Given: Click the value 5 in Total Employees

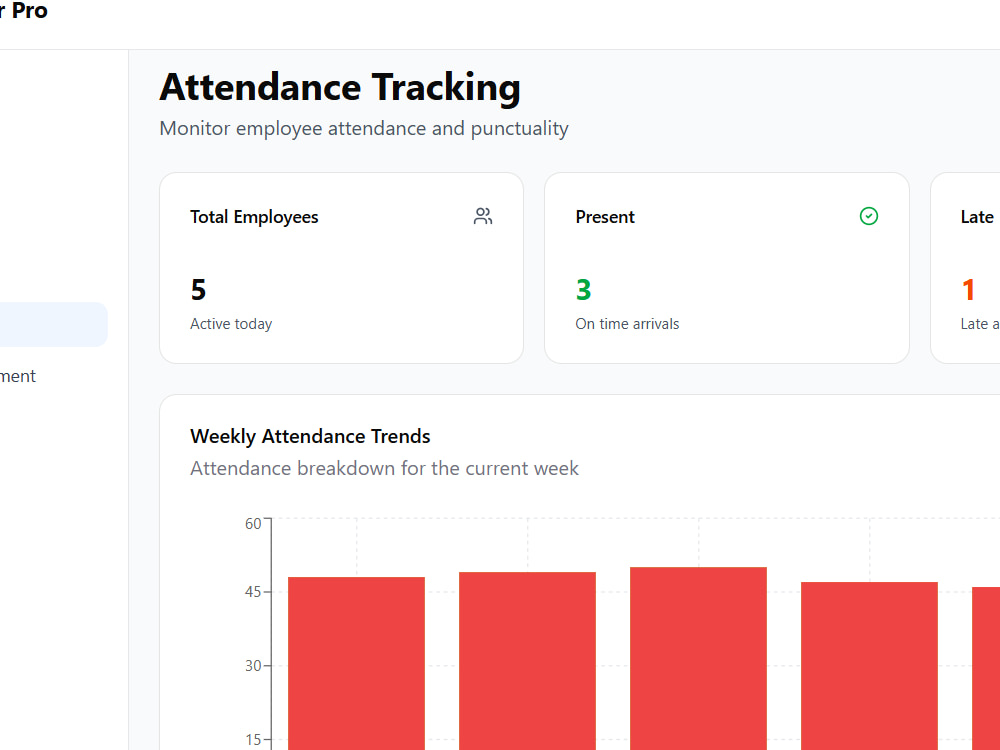Looking at the screenshot, I should click(198, 290).
